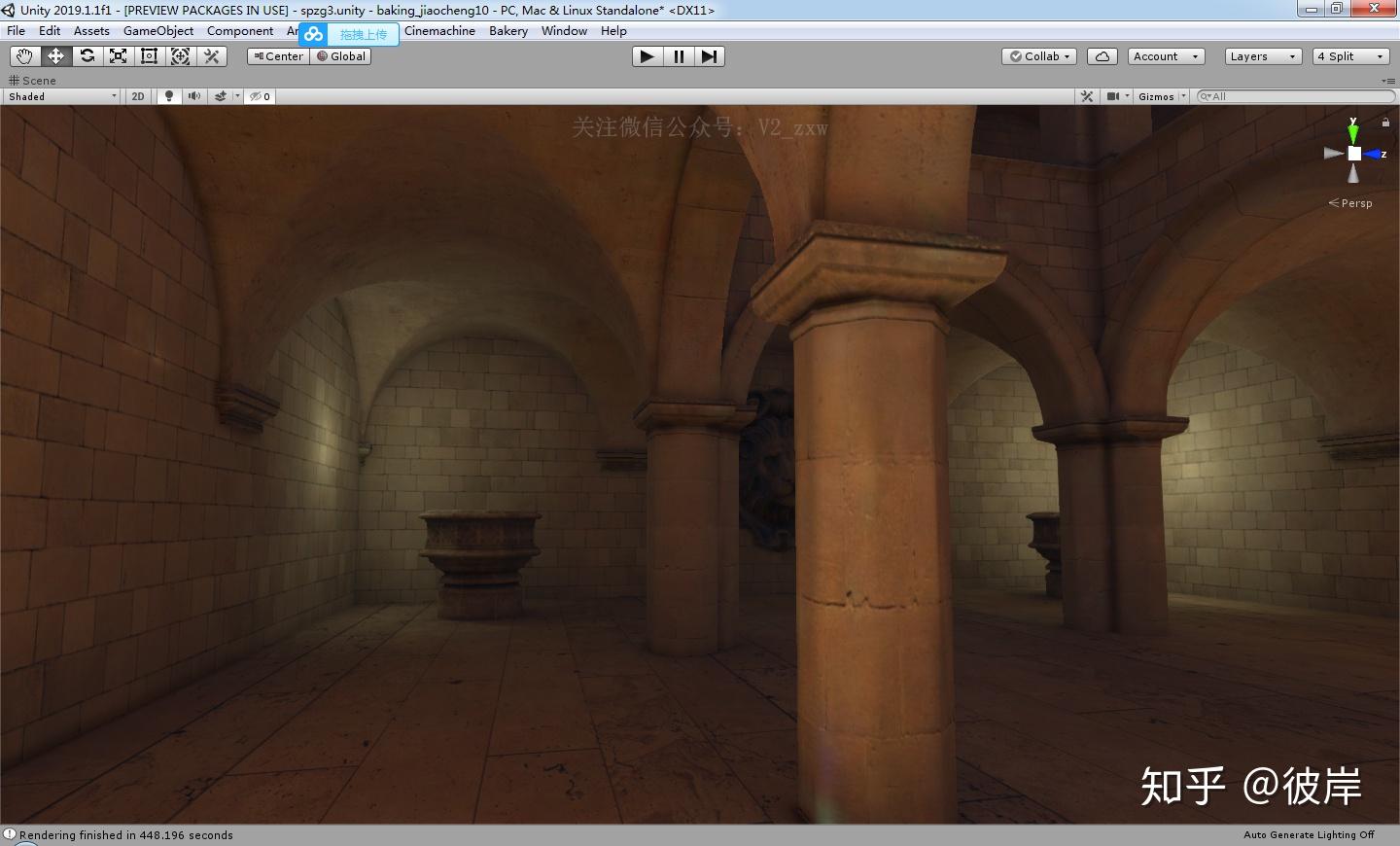Screen dimensions: 1400x846
Task: Click the scene search field
Action: [x=1297, y=96]
